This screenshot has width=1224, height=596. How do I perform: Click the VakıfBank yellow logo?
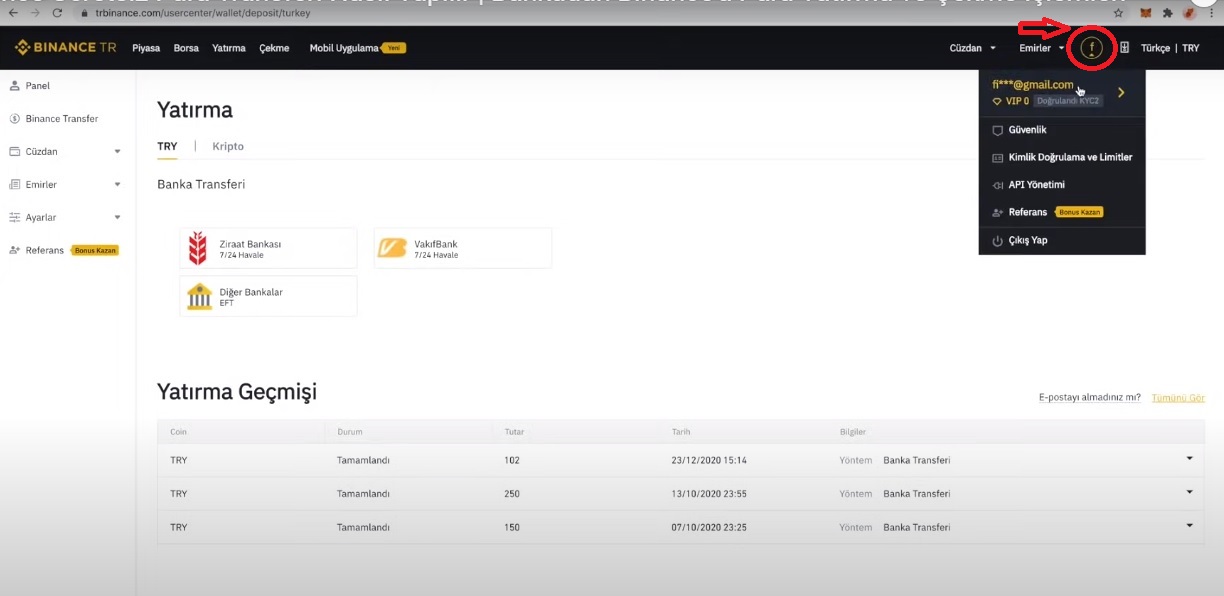click(392, 248)
